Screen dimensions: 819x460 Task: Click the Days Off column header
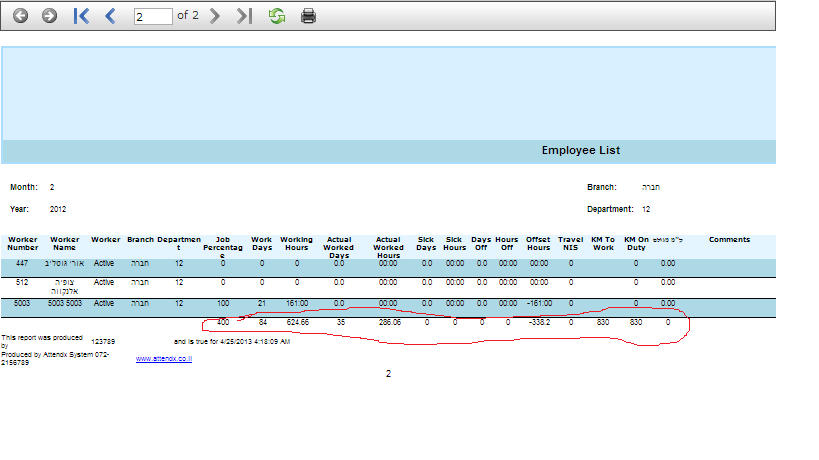click(x=481, y=244)
